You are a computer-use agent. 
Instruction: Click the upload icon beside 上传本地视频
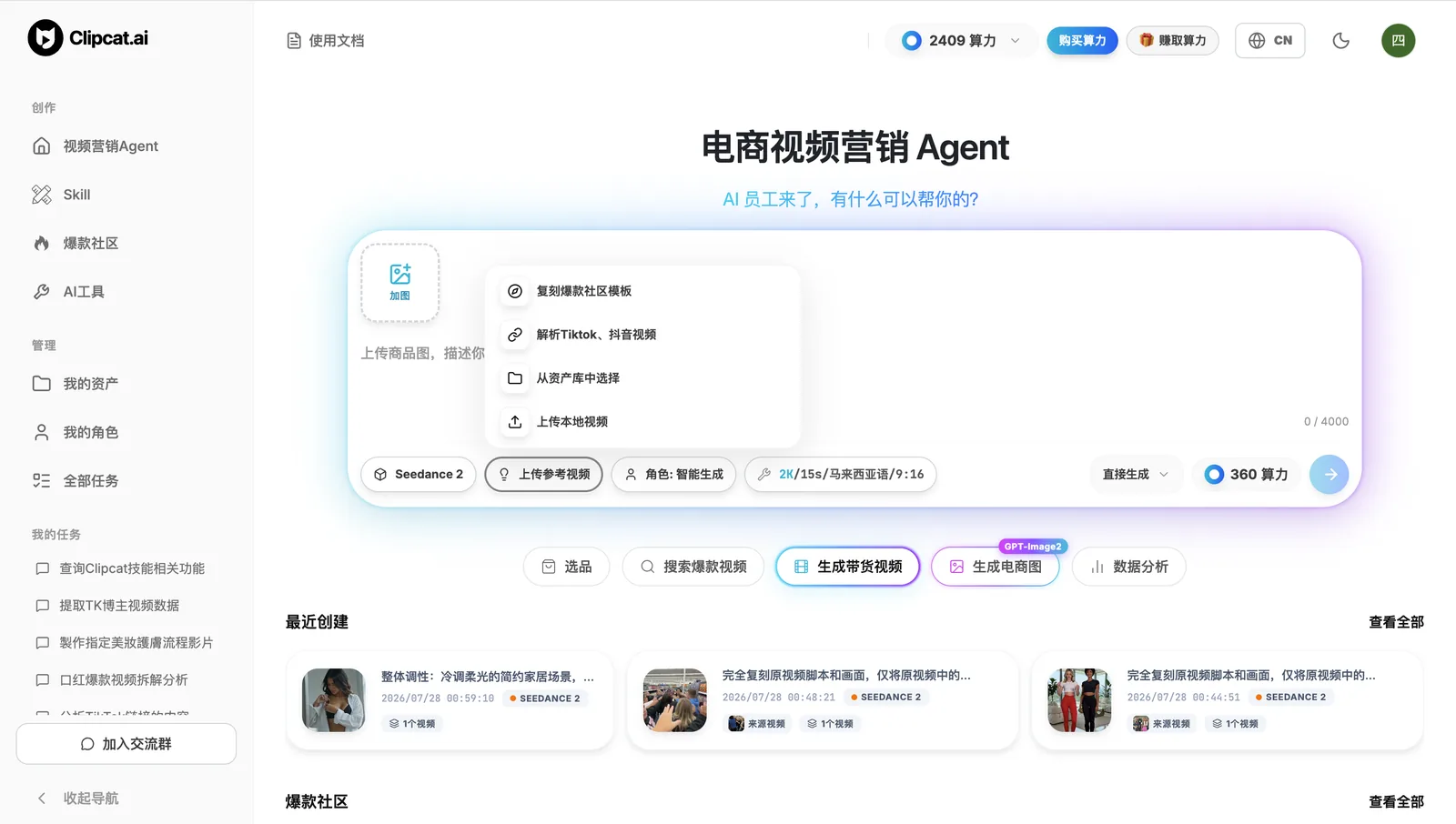(x=515, y=422)
